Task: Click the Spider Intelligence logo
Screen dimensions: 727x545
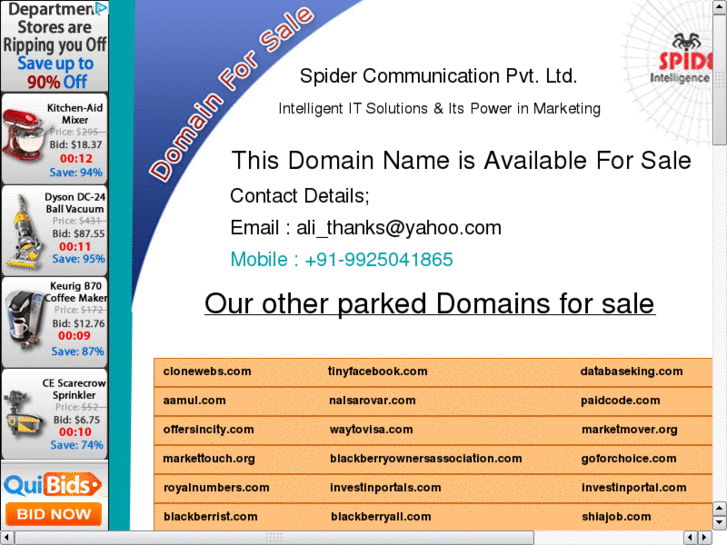Action: (x=682, y=59)
